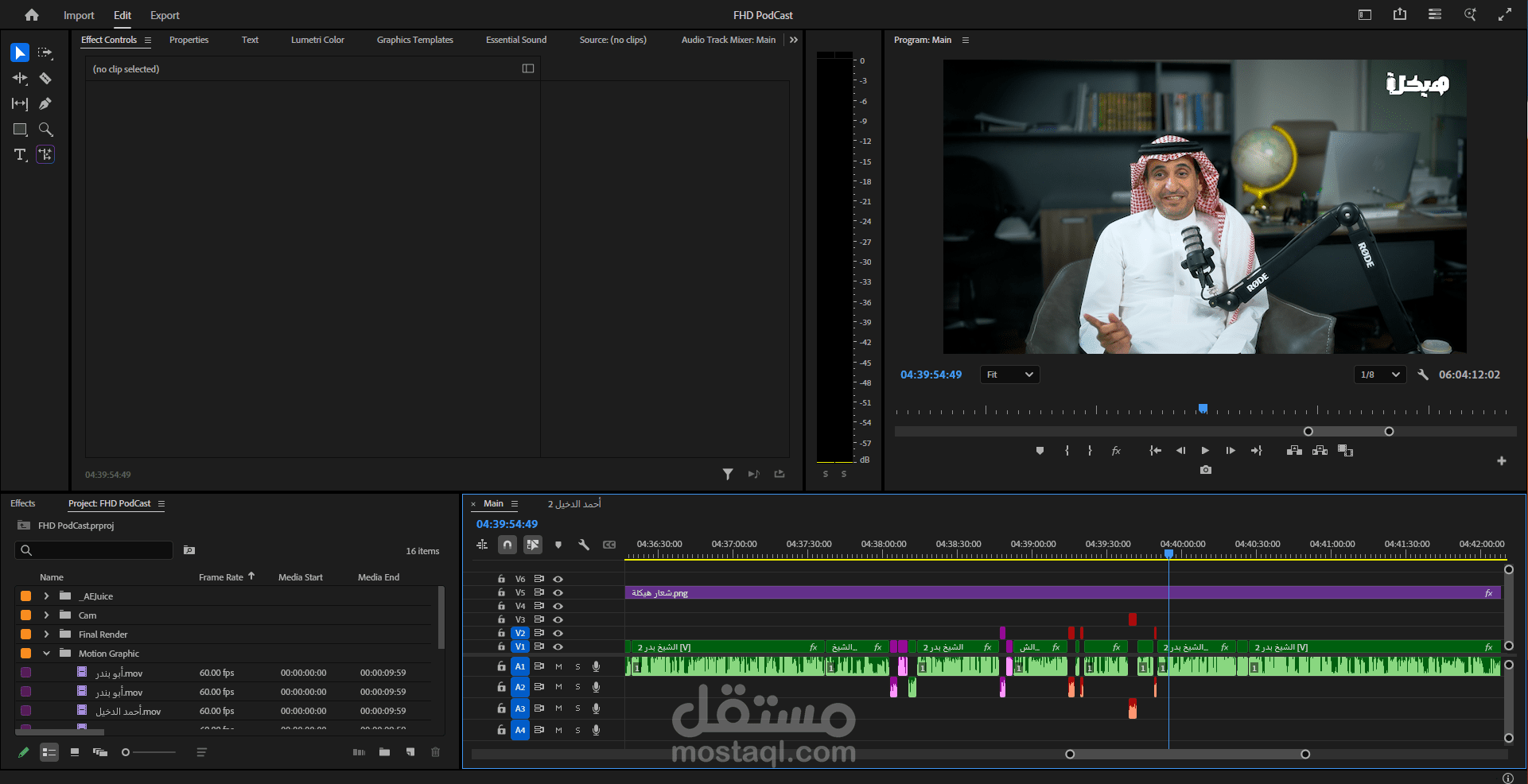Click the project search field
Screen dimensions: 1528x784
[x=99, y=550]
